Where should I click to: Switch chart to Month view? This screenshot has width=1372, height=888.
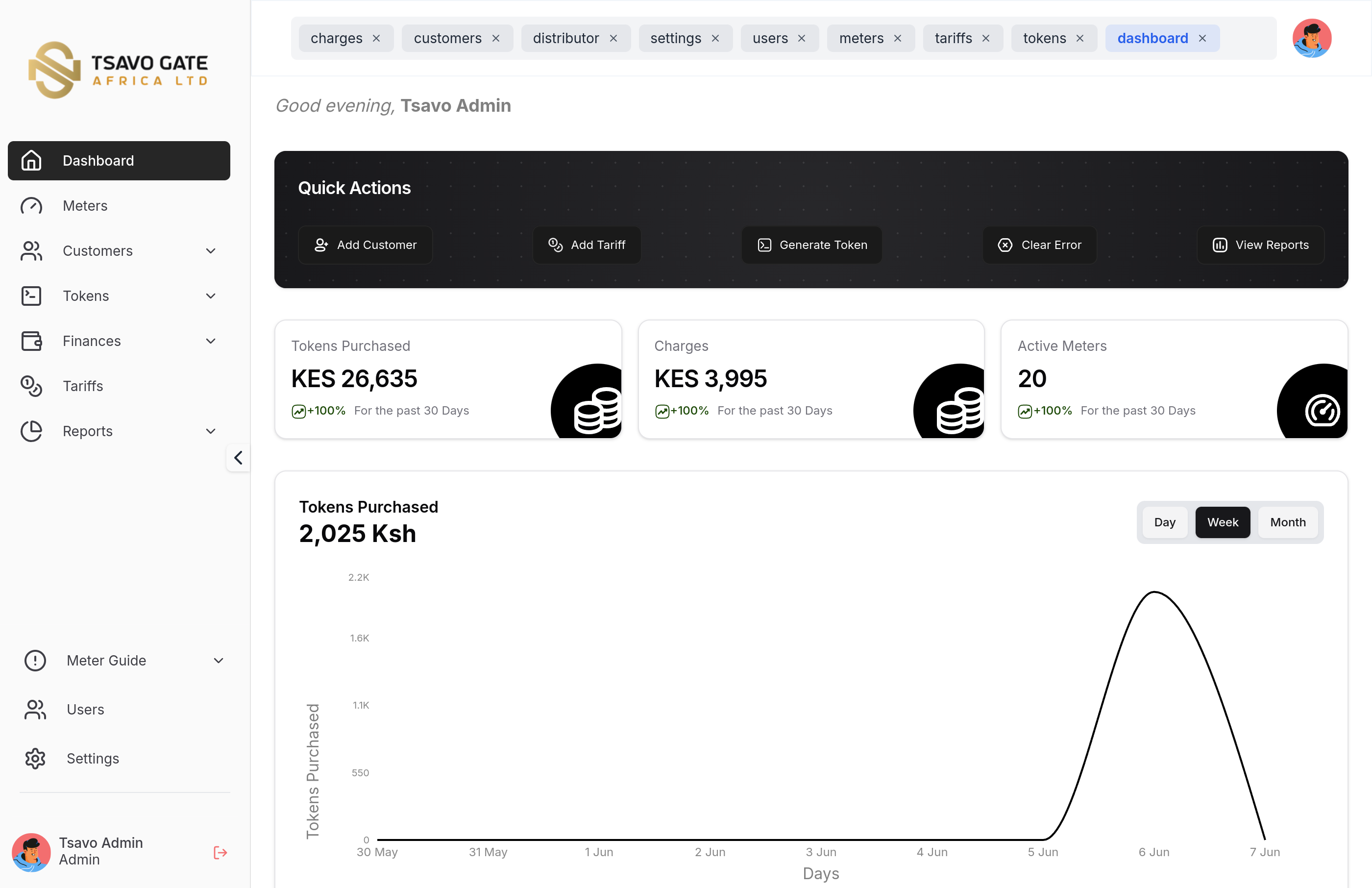click(x=1287, y=522)
